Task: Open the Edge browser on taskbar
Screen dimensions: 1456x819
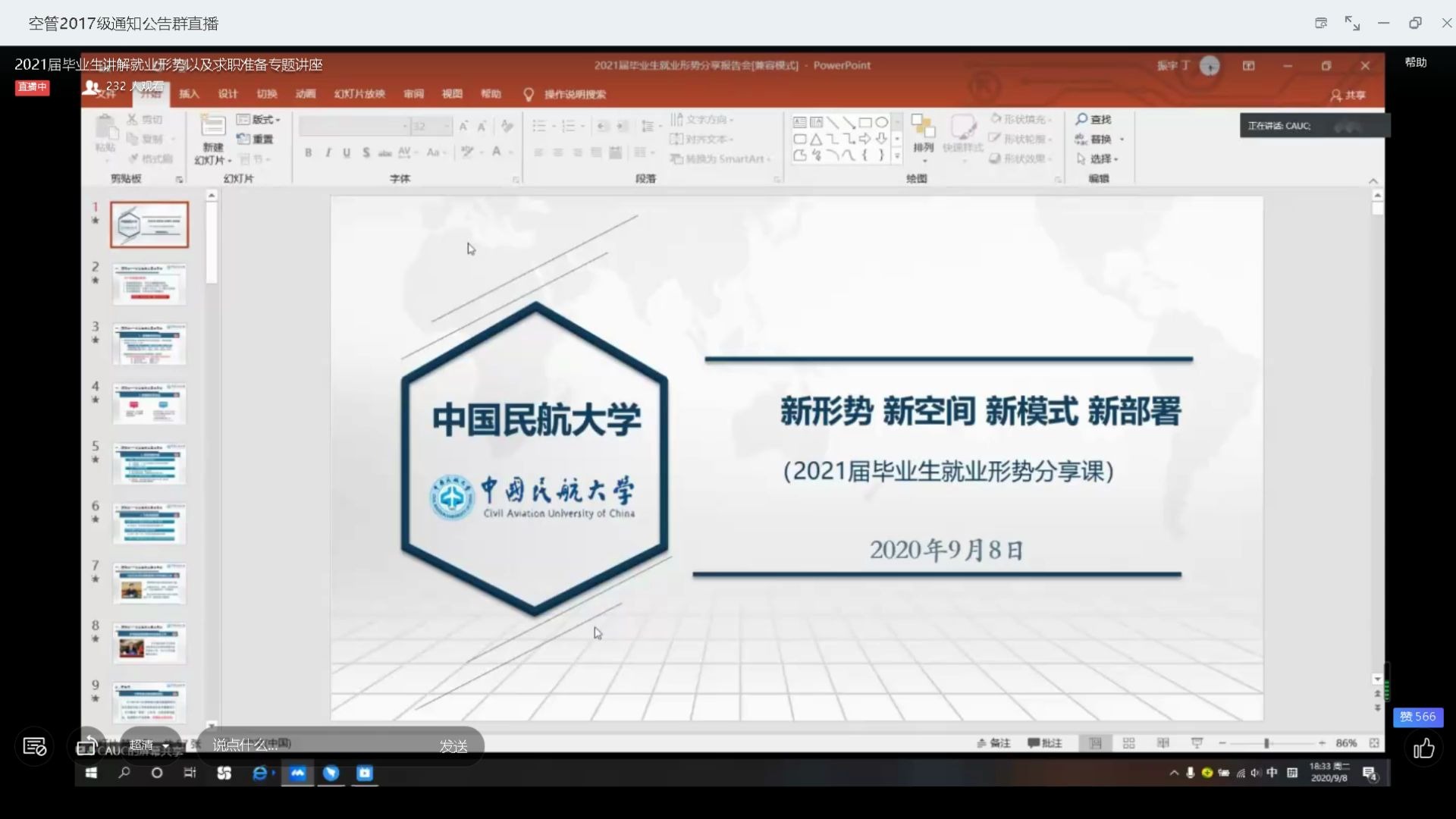Action: click(x=259, y=773)
